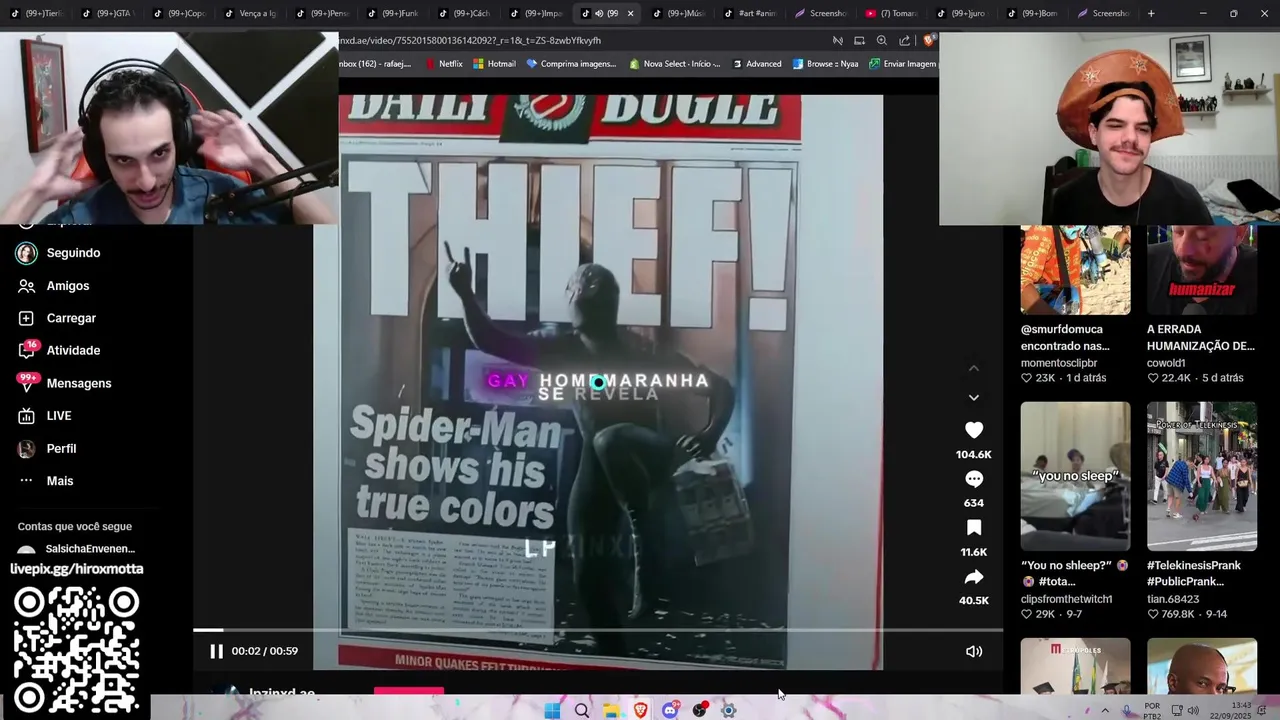
Task: Open the Telekinesis prank thumbnail
Action: pos(1201,476)
